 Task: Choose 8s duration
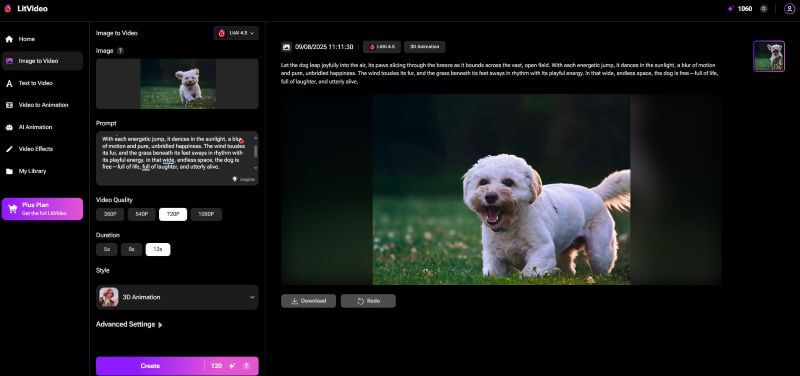point(132,249)
